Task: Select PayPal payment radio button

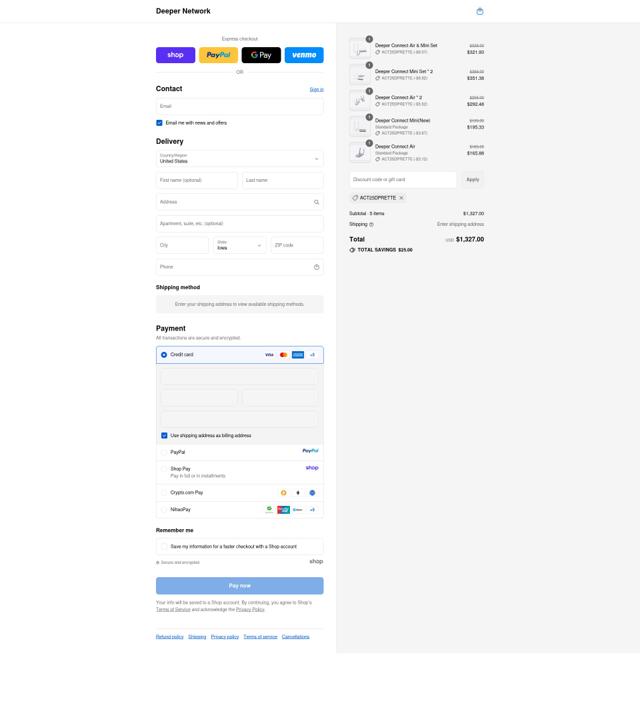Action: coord(164,452)
